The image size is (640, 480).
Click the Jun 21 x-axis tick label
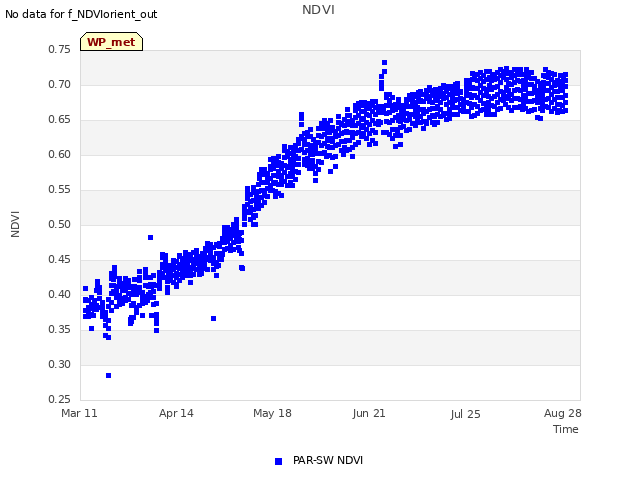[x=369, y=413]
